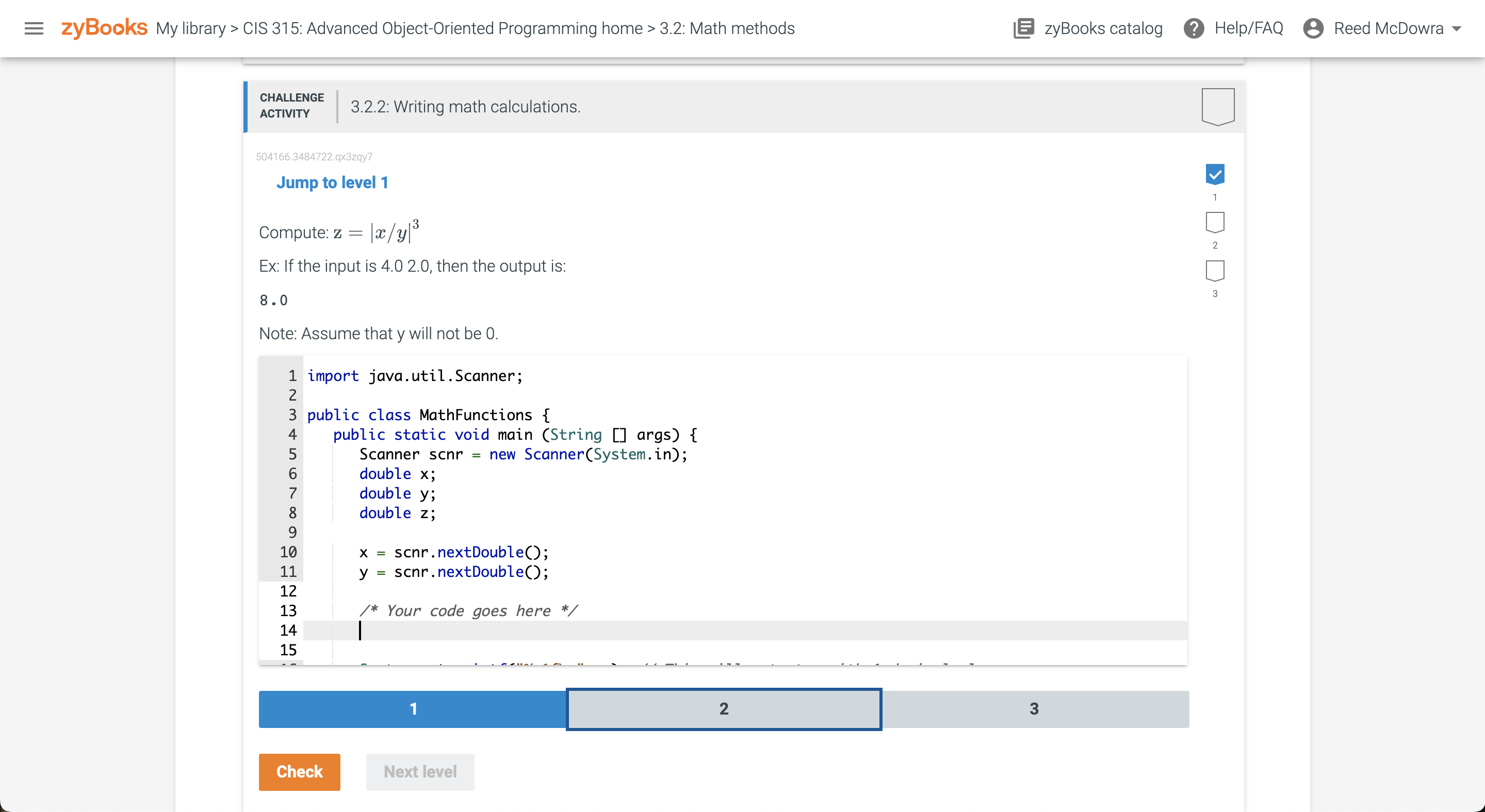This screenshot has height=812, width=1485.
Task: Toggle the completed level 1 checkmark
Action: (1215, 173)
